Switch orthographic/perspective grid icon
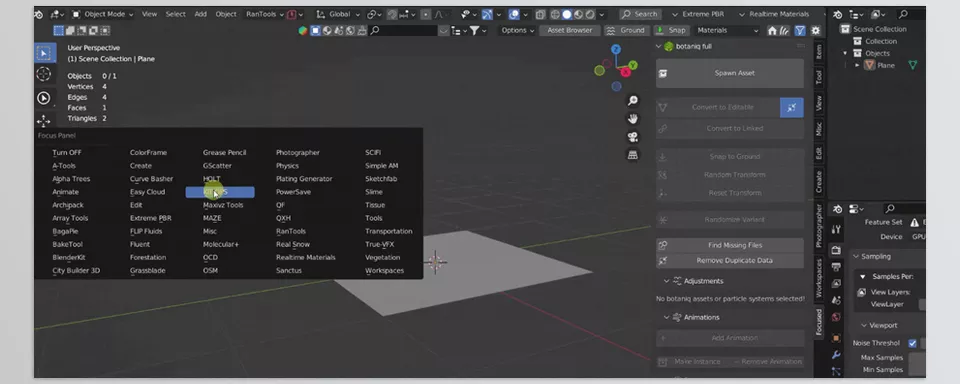Viewport: 960px width, 384px height. (x=632, y=156)
